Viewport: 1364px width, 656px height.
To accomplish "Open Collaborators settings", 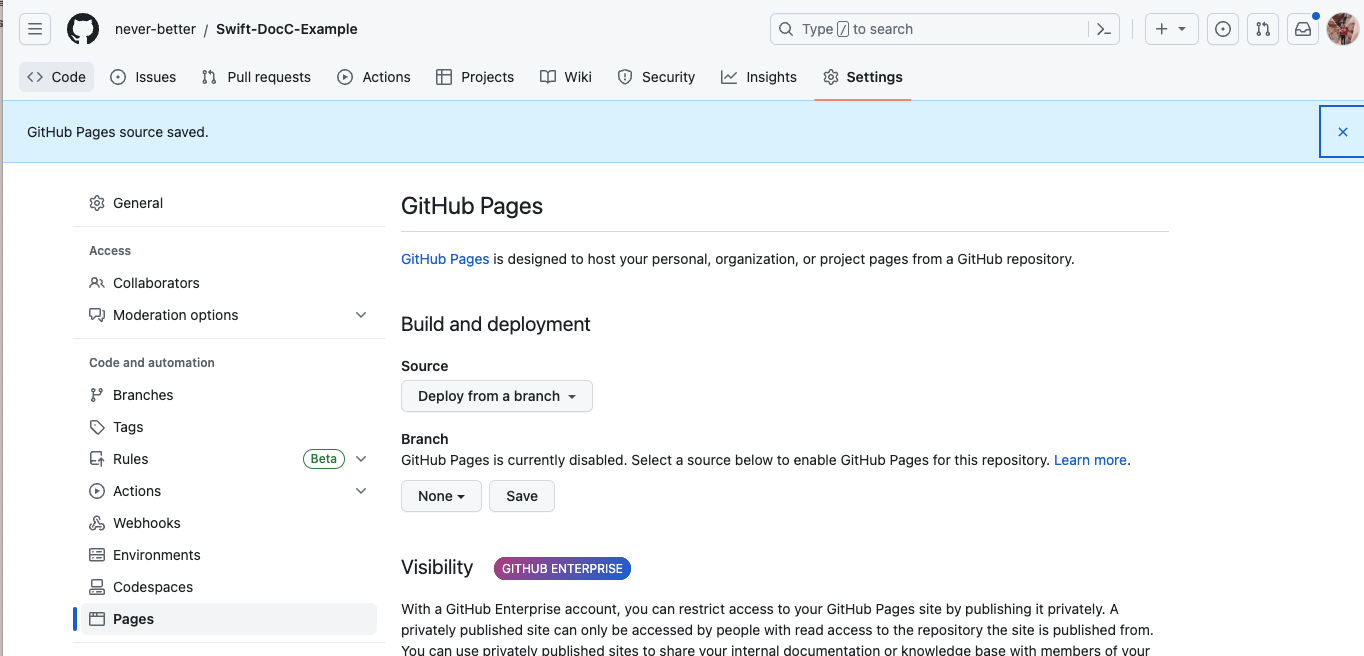I will (x=228, y=283).
